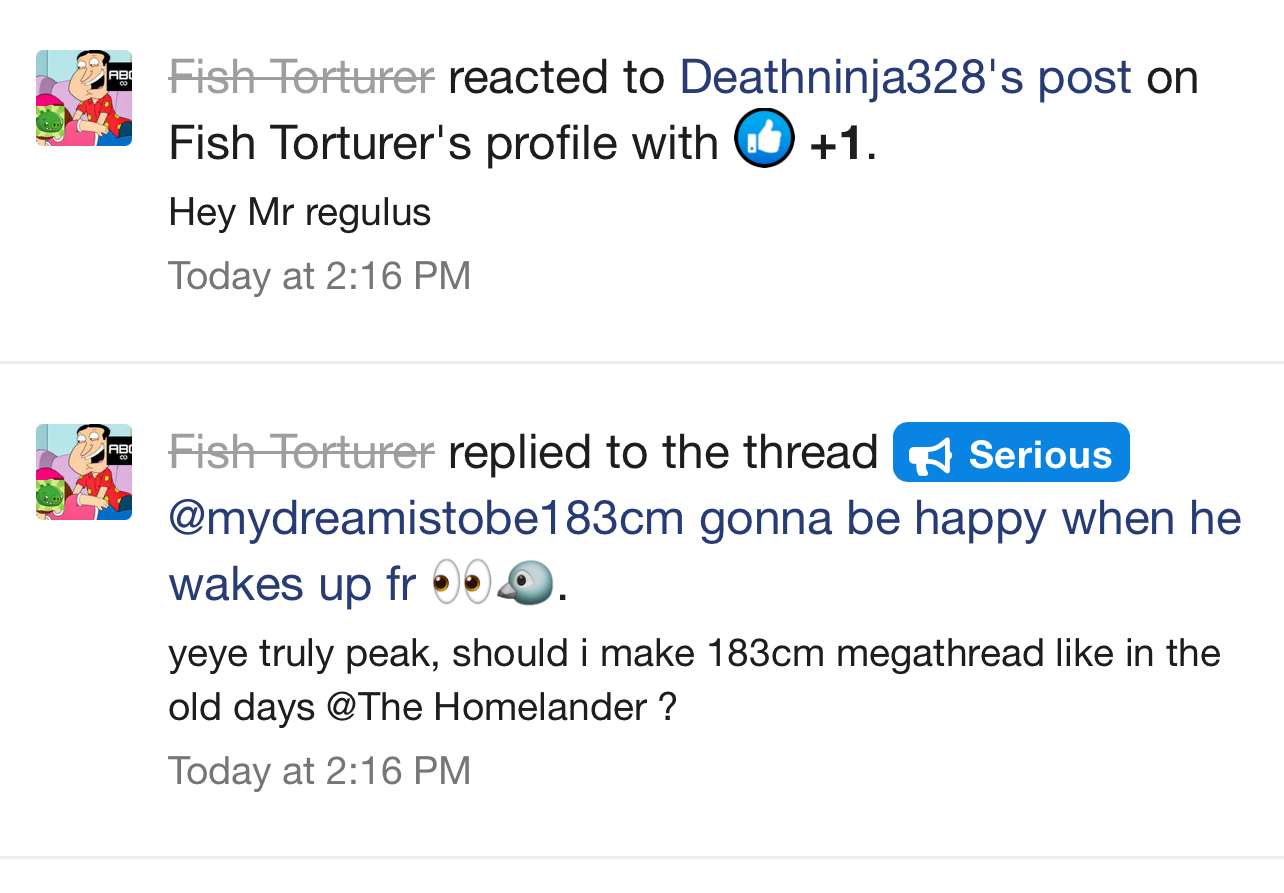Click timestamp under "Hey Mr regulus"
The image size is (1284, 893).
point(319,276)
